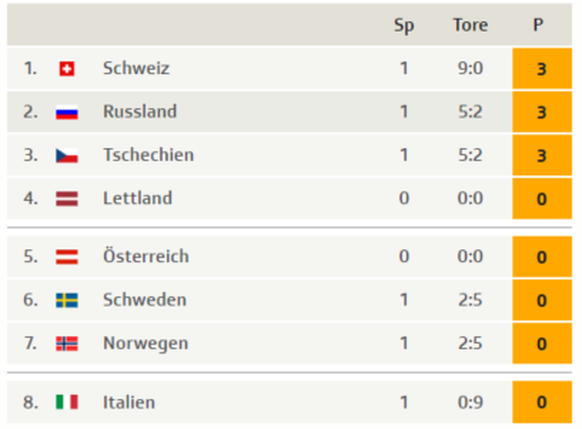582x429 pixels.
Task: Click the Norway flag icon
Action: coord(67,344)
